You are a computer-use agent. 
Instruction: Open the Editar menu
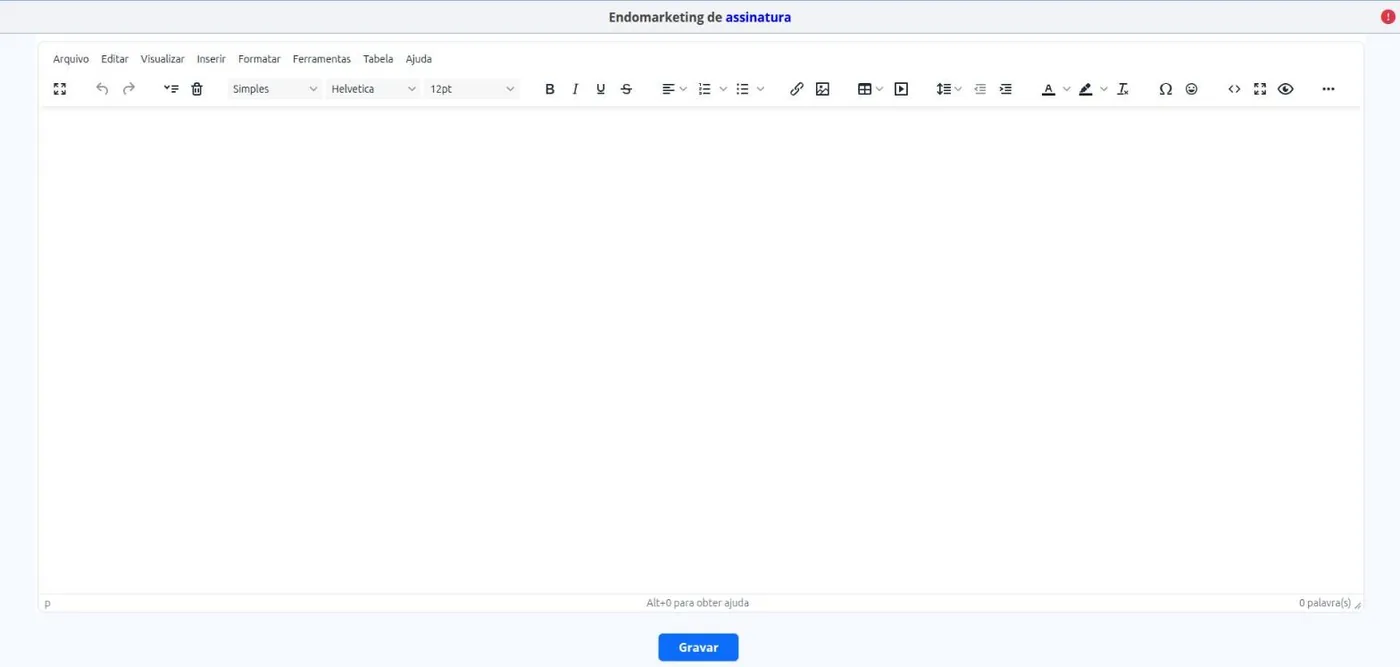pos(115,59)
